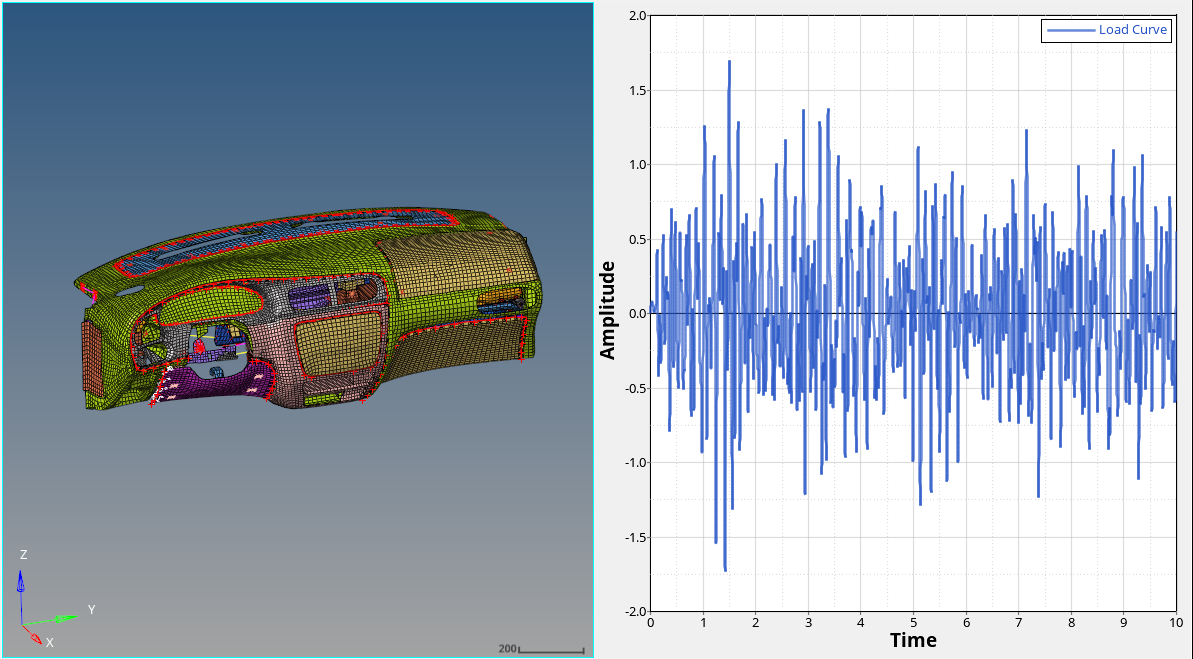Click the 2.0 tick label on the Amplitude axis
Viewport: 1193px width, 659px height.
pyautogui.click(x=636, y=16)
